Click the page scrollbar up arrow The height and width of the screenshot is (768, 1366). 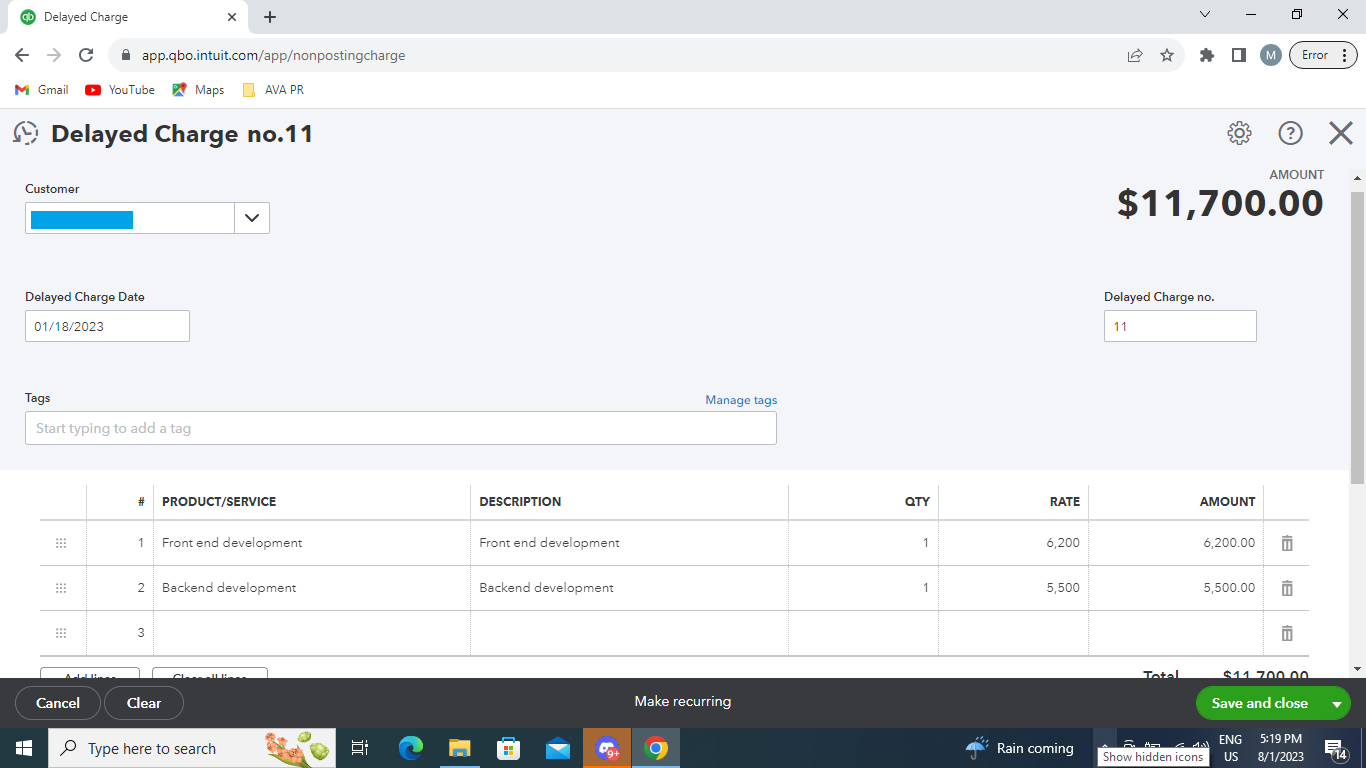pyautogui.click(x=1357, y=178)
